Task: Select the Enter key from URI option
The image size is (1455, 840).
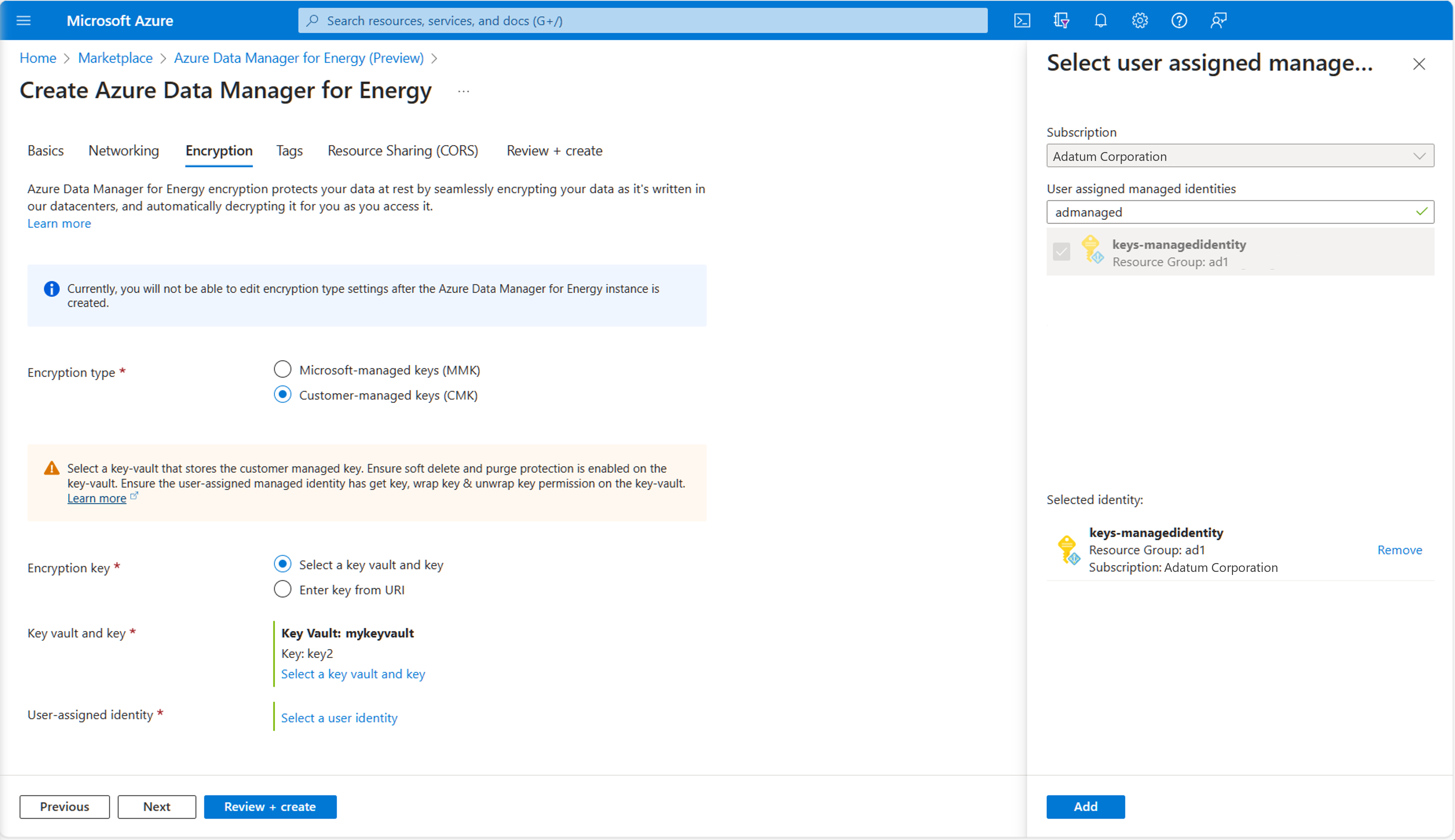Action: (x=282, y=589)
